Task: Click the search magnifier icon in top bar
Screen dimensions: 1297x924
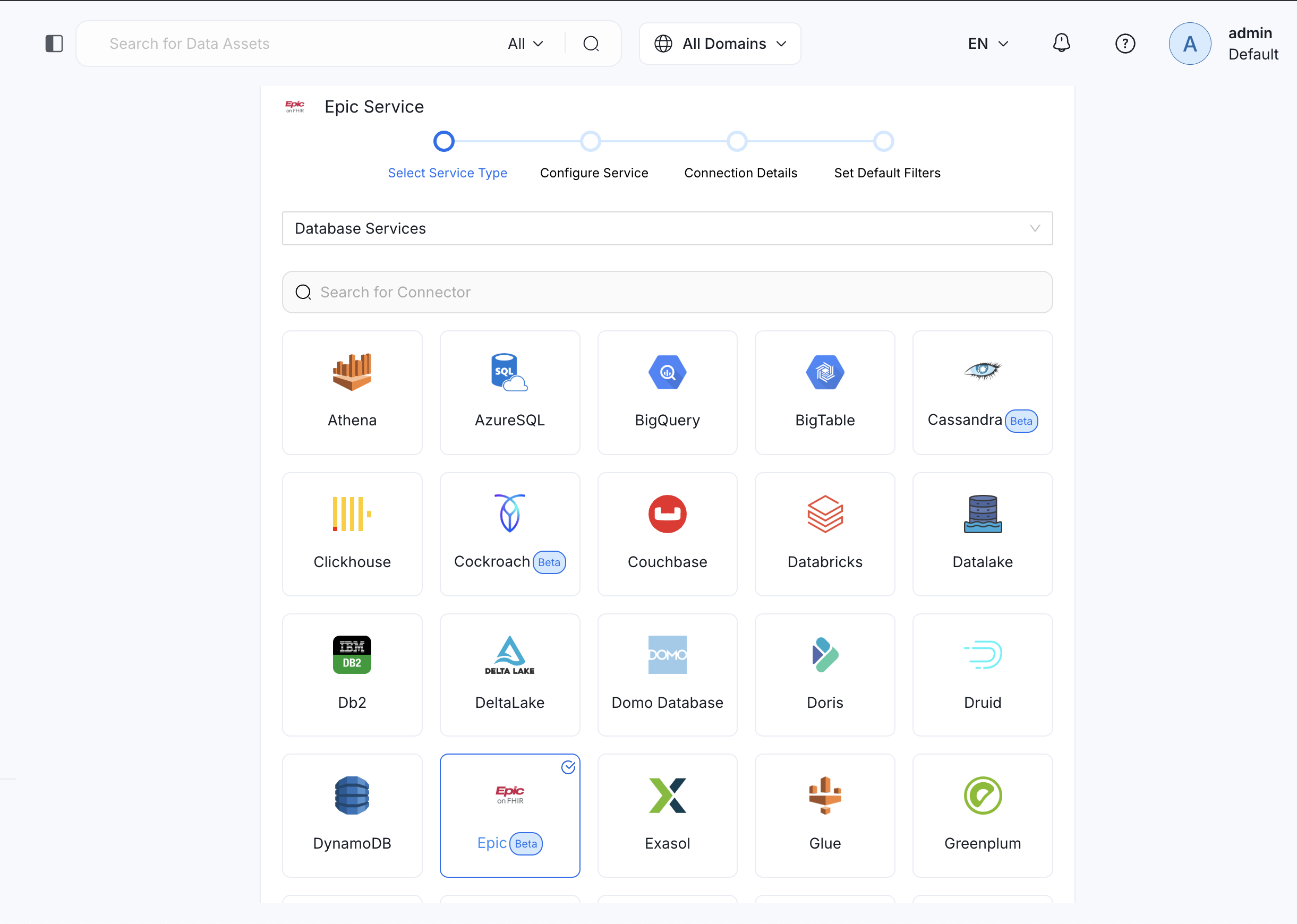Action: [591, 44]
